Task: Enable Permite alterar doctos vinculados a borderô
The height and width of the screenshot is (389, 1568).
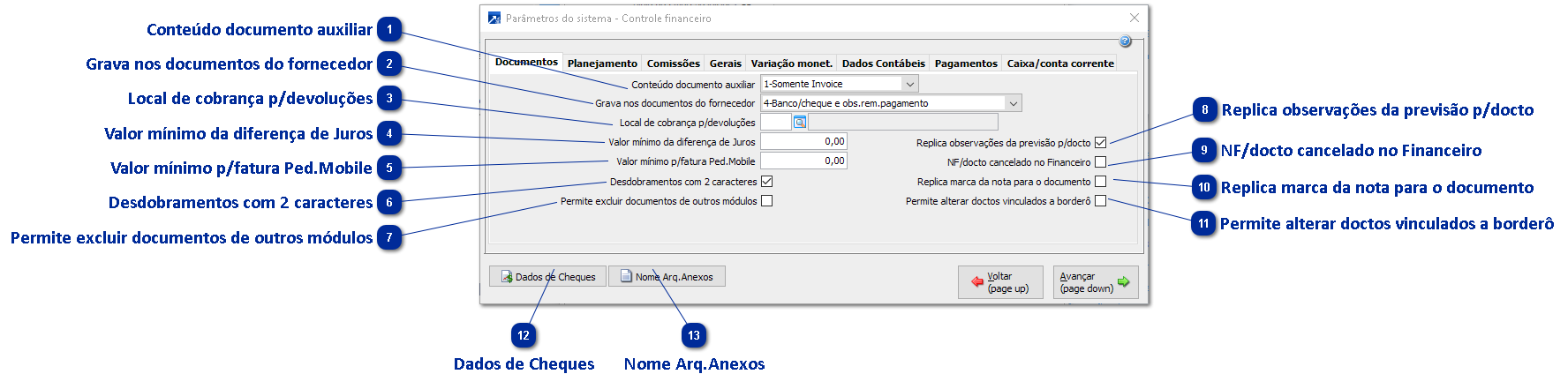Action: pyautogui.click(x=1100, y=201)
